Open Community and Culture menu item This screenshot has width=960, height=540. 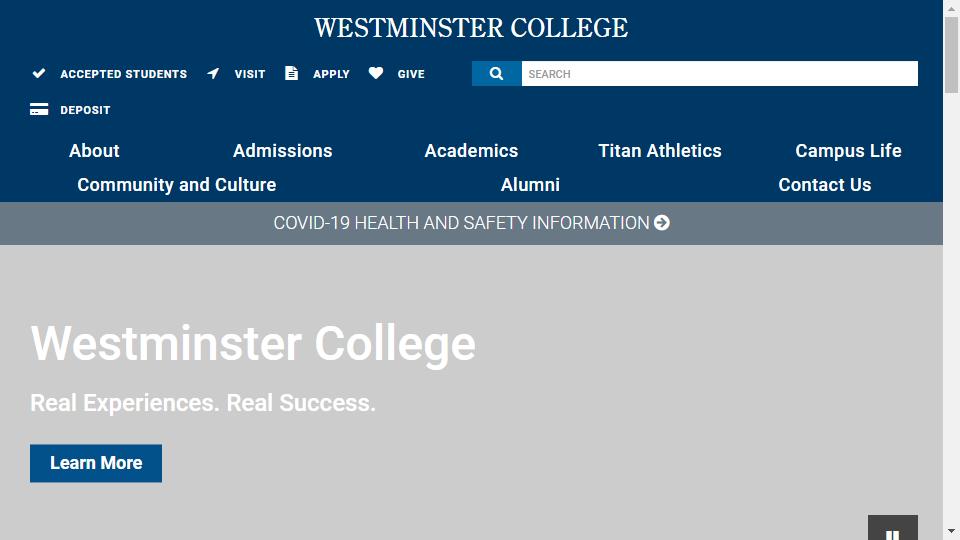click(176, 185)
